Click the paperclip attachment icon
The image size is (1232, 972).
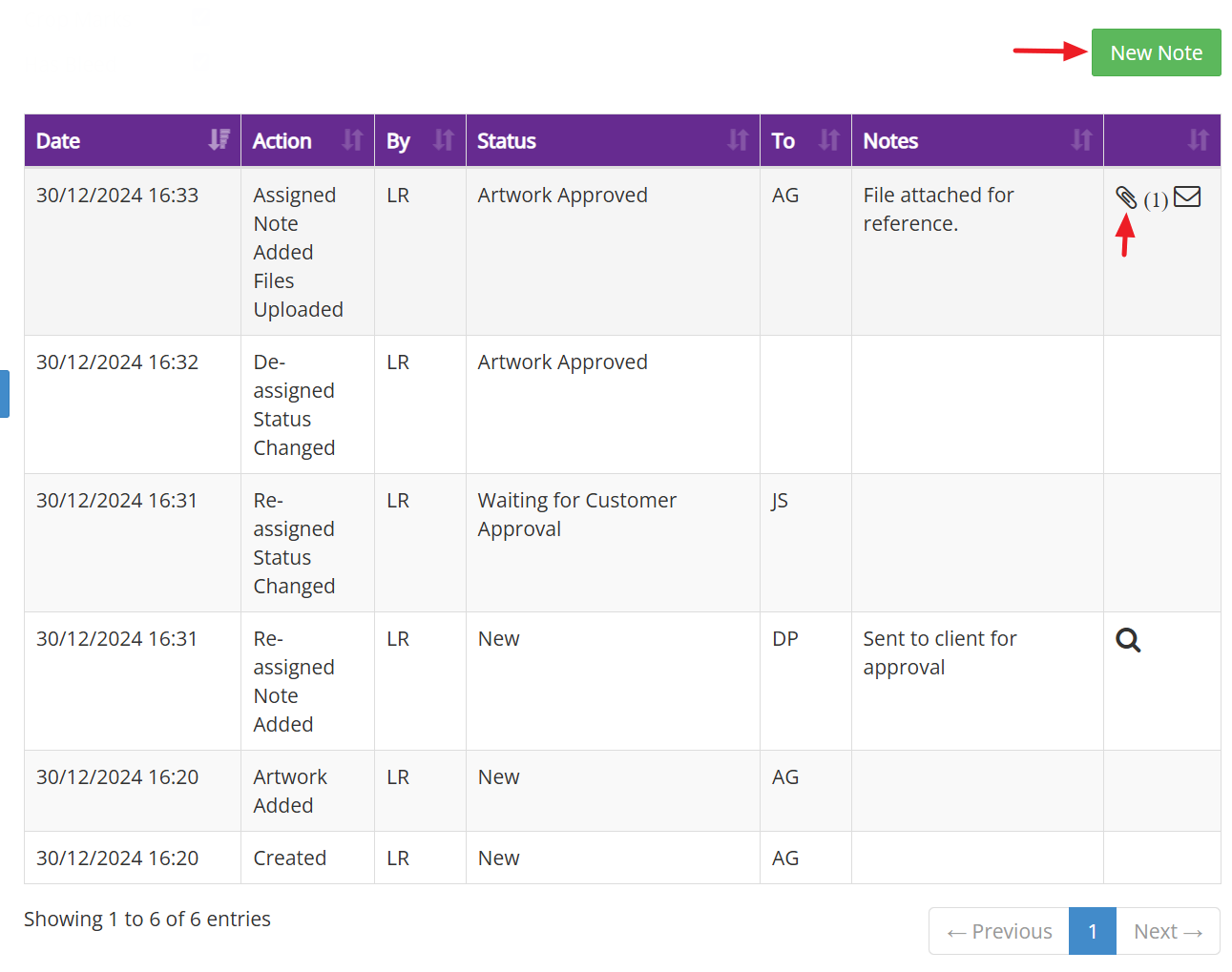pyautogui.click(x=1126, y=197)
